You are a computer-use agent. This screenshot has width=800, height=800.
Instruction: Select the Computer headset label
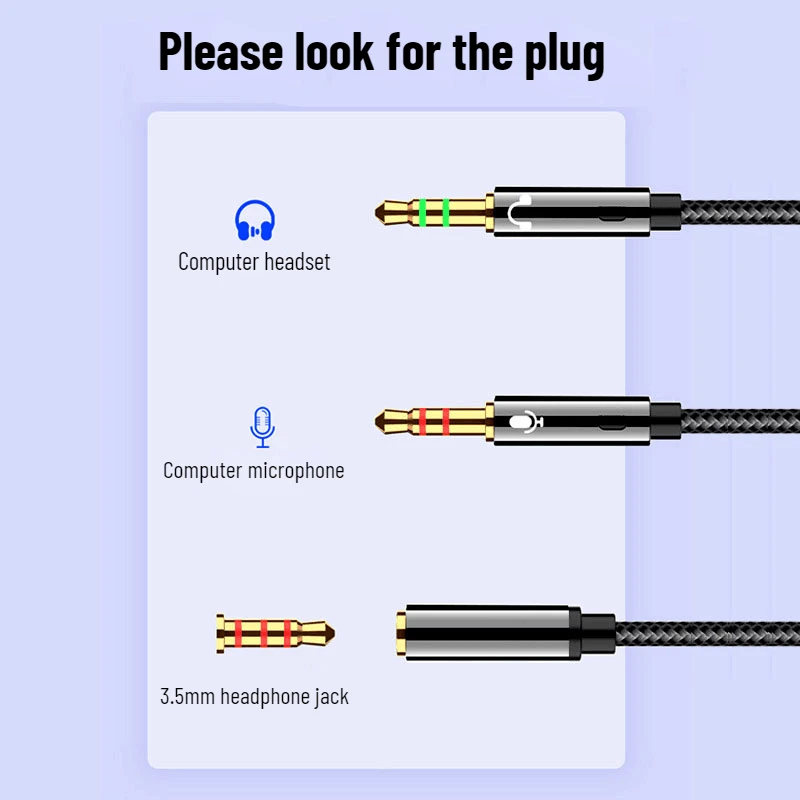pyautogui.click(x=254, y=262)
